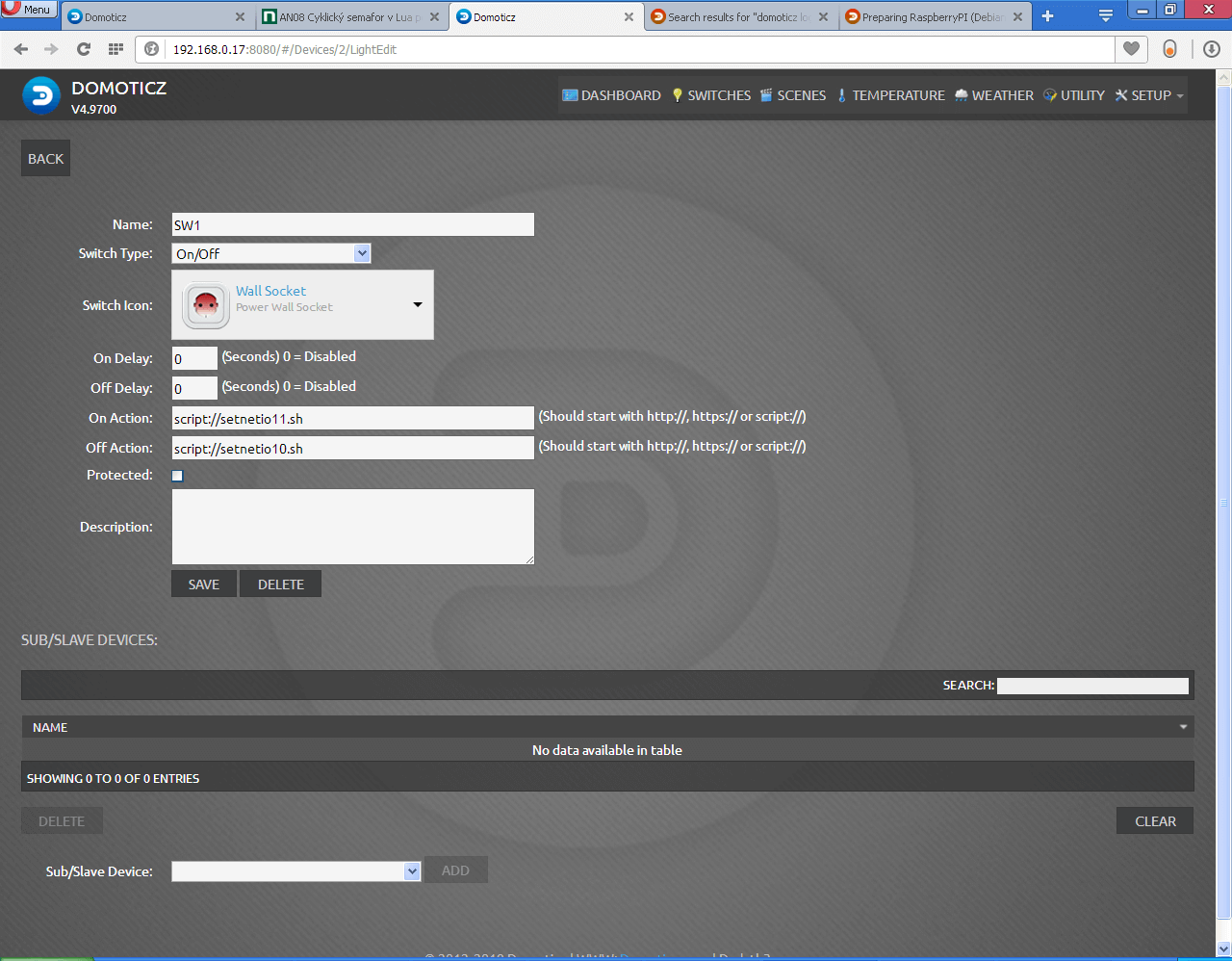Open the Switches page

[x=710, y=95]
